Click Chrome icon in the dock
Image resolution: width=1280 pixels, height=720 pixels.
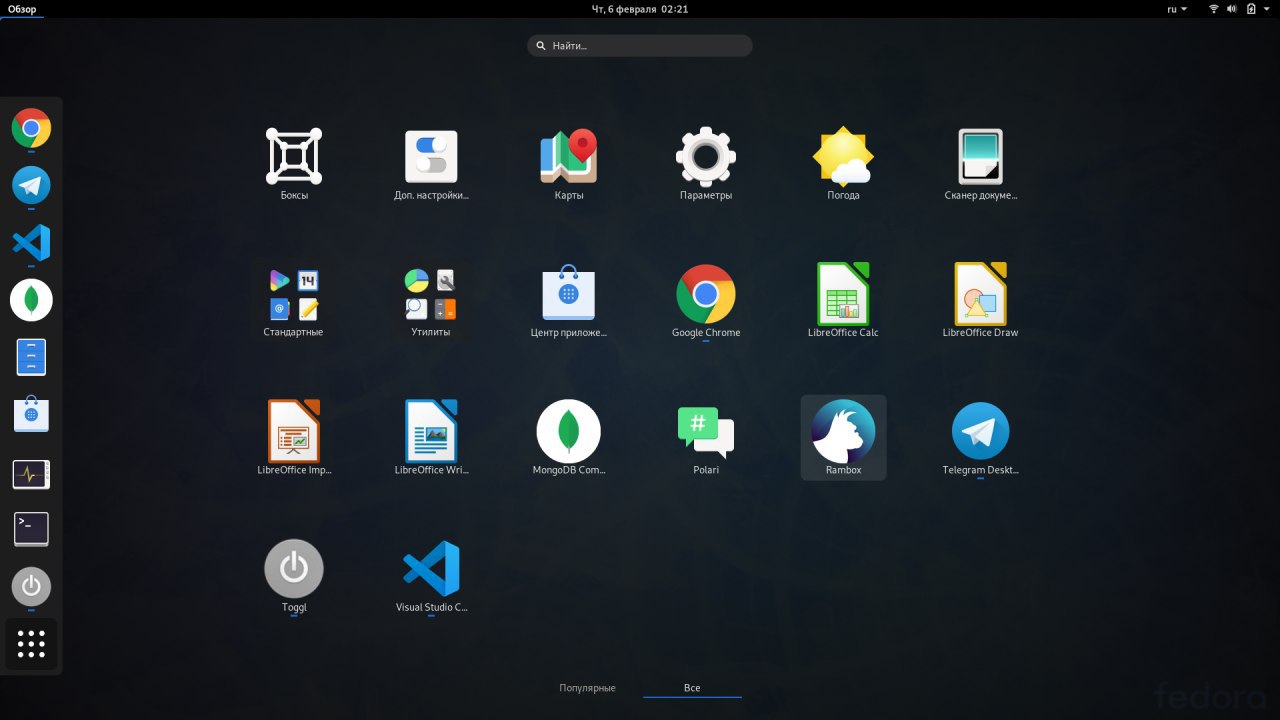click(31, 128)
